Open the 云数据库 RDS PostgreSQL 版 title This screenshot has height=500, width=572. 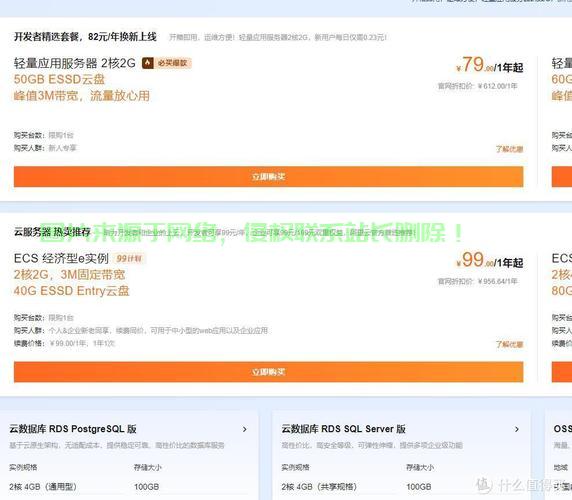(73, 429)
